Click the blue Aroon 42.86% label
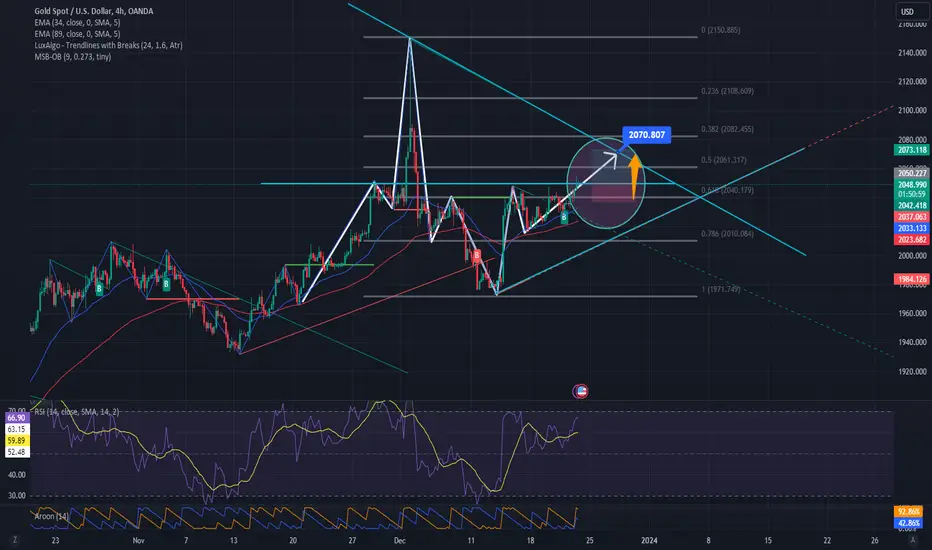Screen dimensions: 932x550 pyautogui.click(x=908, y=523)
